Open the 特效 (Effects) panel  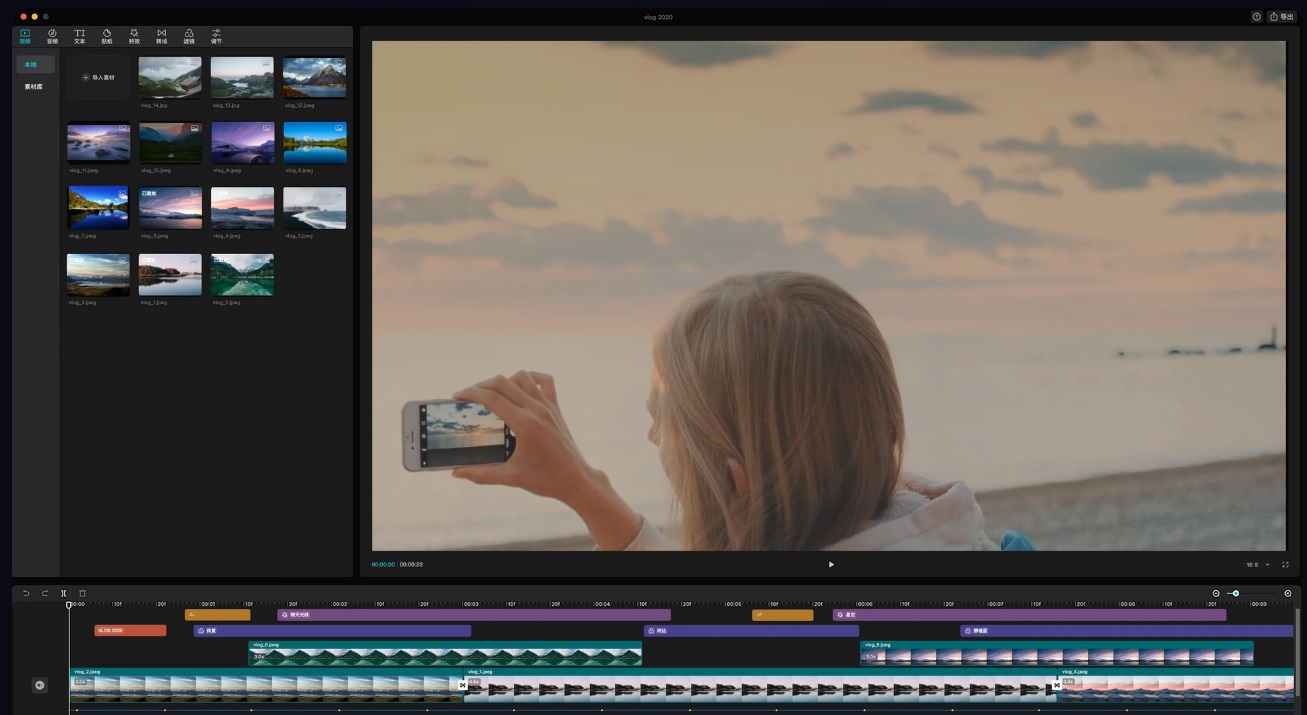[x=133, y=35]
